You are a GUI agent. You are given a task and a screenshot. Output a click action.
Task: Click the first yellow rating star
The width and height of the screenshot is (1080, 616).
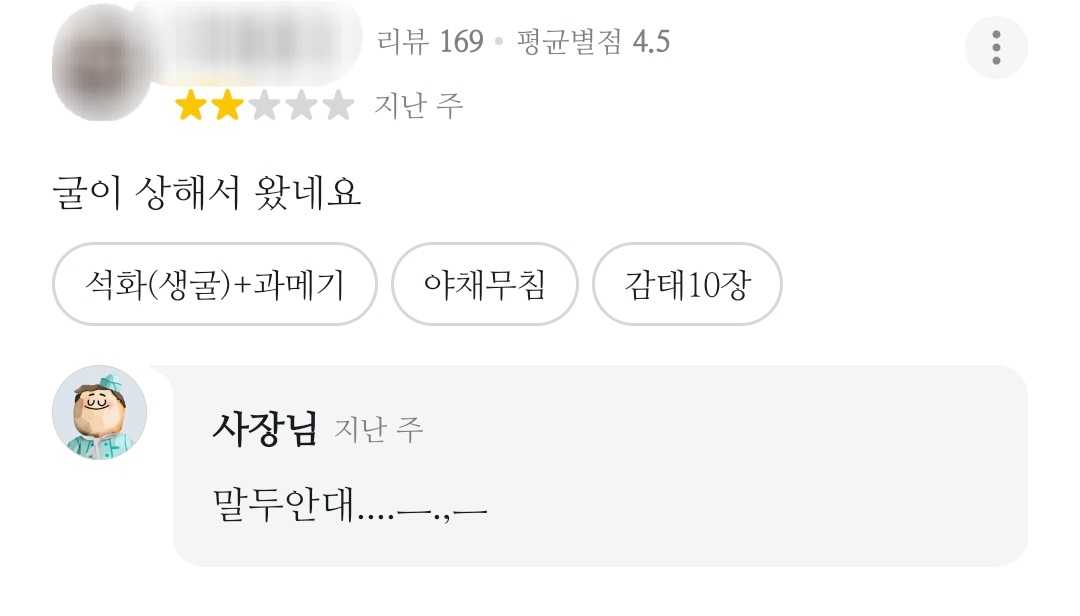(191, 105)
